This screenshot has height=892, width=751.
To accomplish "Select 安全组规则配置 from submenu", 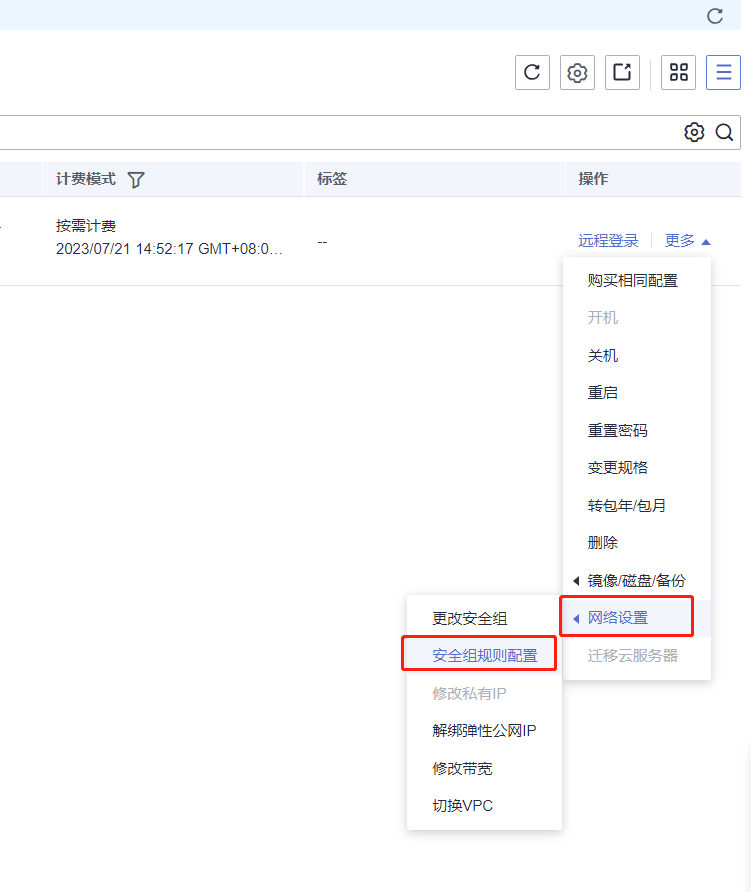I will [484, 655].
